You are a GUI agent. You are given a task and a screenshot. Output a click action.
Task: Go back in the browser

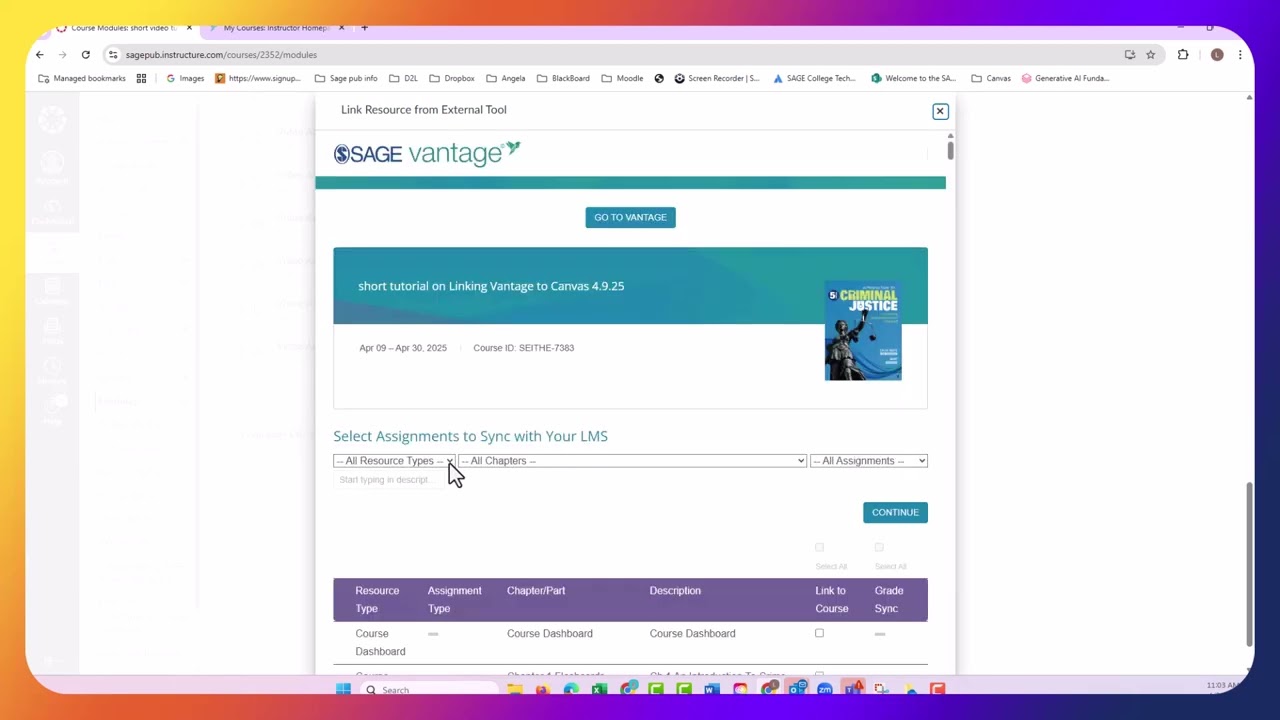point(39,55)
